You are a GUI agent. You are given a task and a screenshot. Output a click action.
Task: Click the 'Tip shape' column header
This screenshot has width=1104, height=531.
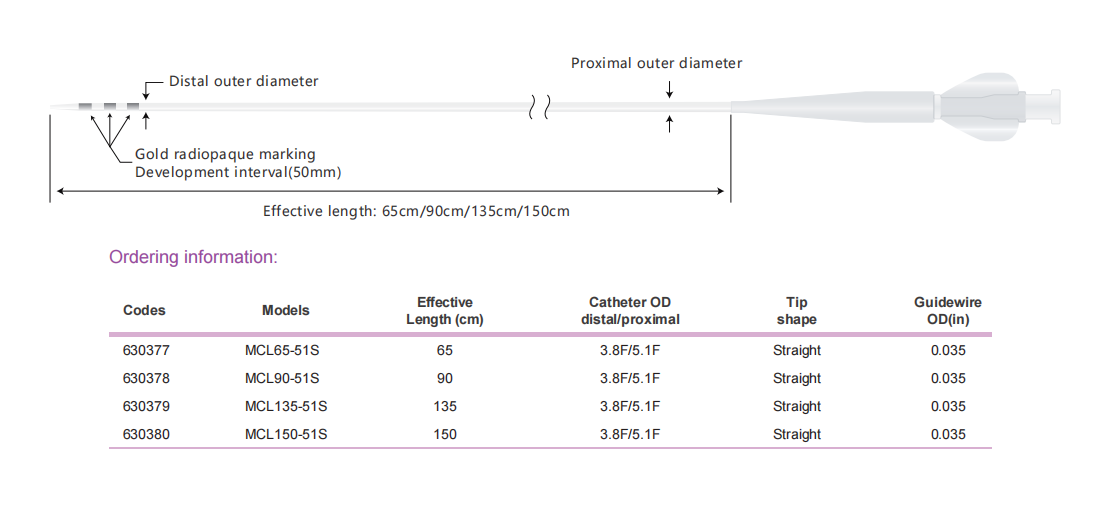796,311
